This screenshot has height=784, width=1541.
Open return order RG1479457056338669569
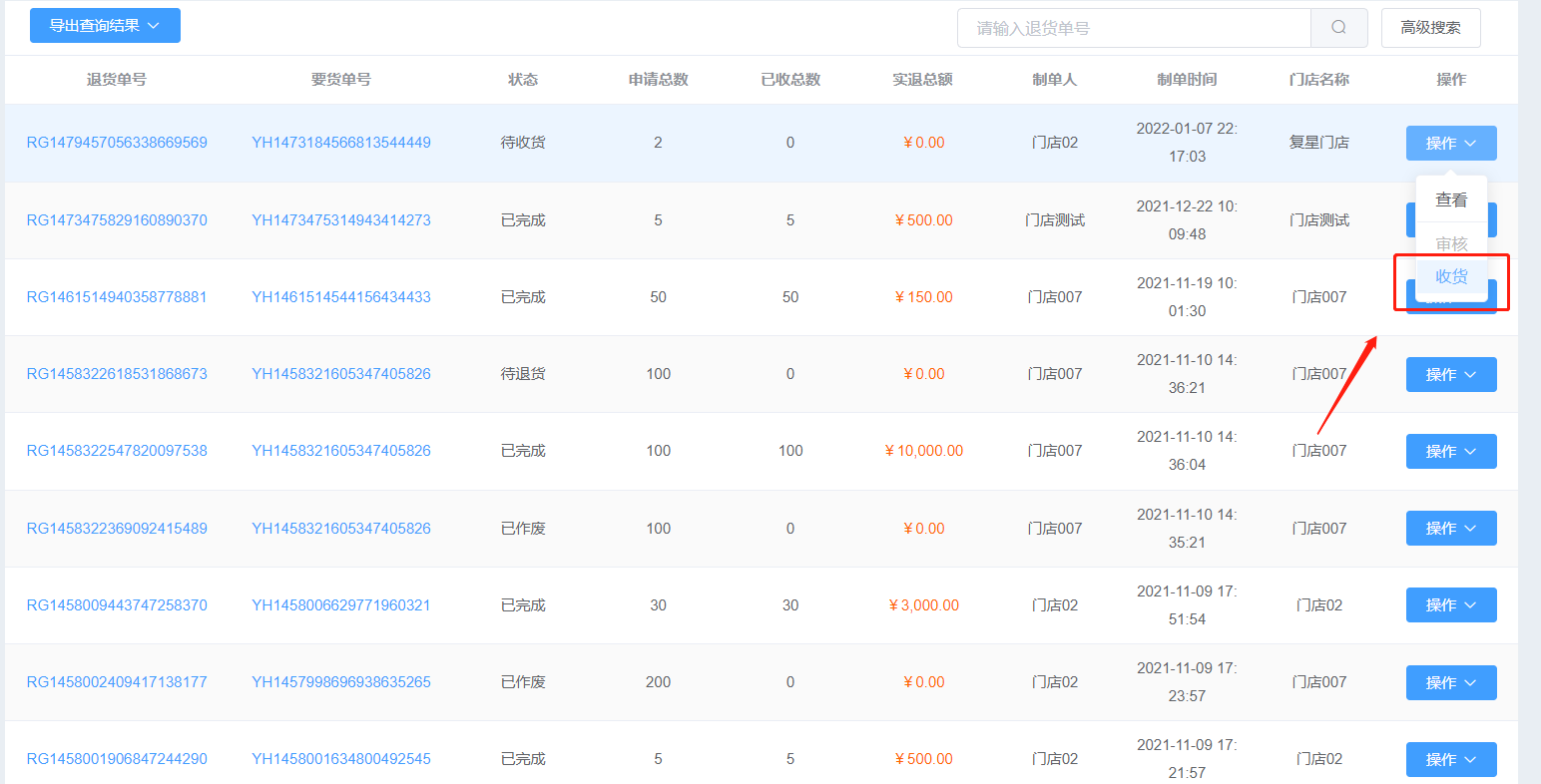(117, 143)
